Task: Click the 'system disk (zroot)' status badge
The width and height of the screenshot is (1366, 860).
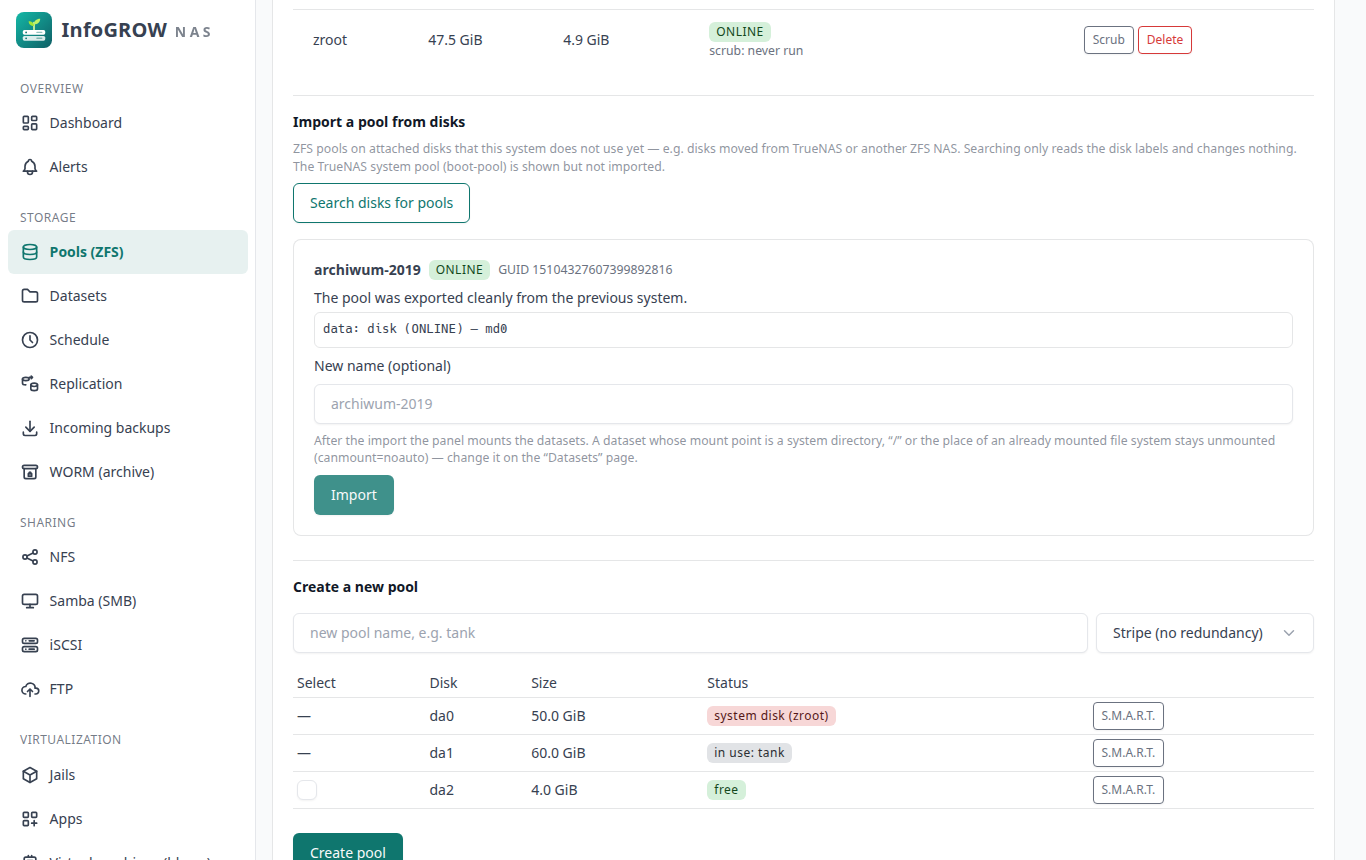Action: 771,716
